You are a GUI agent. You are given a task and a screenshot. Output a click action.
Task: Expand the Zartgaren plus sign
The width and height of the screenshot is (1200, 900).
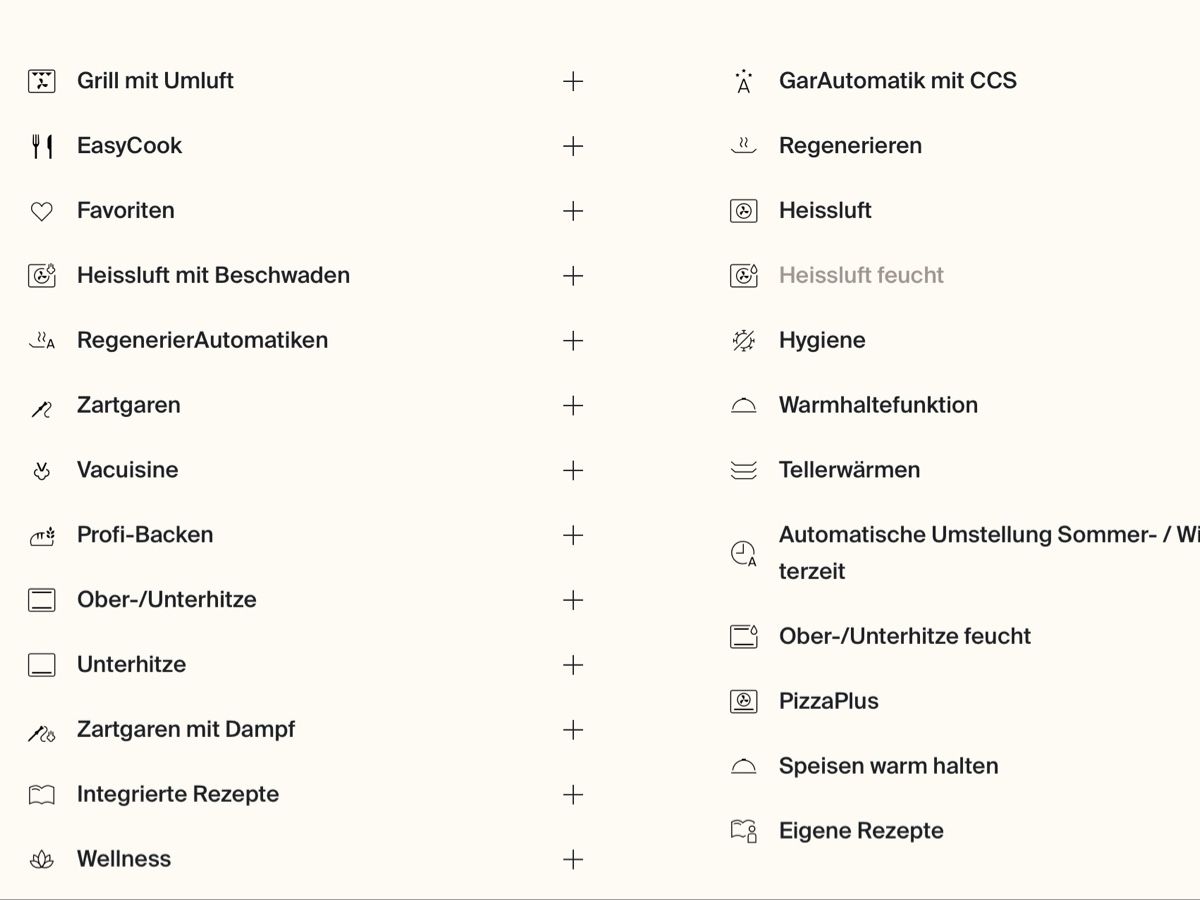coord(573,406)
